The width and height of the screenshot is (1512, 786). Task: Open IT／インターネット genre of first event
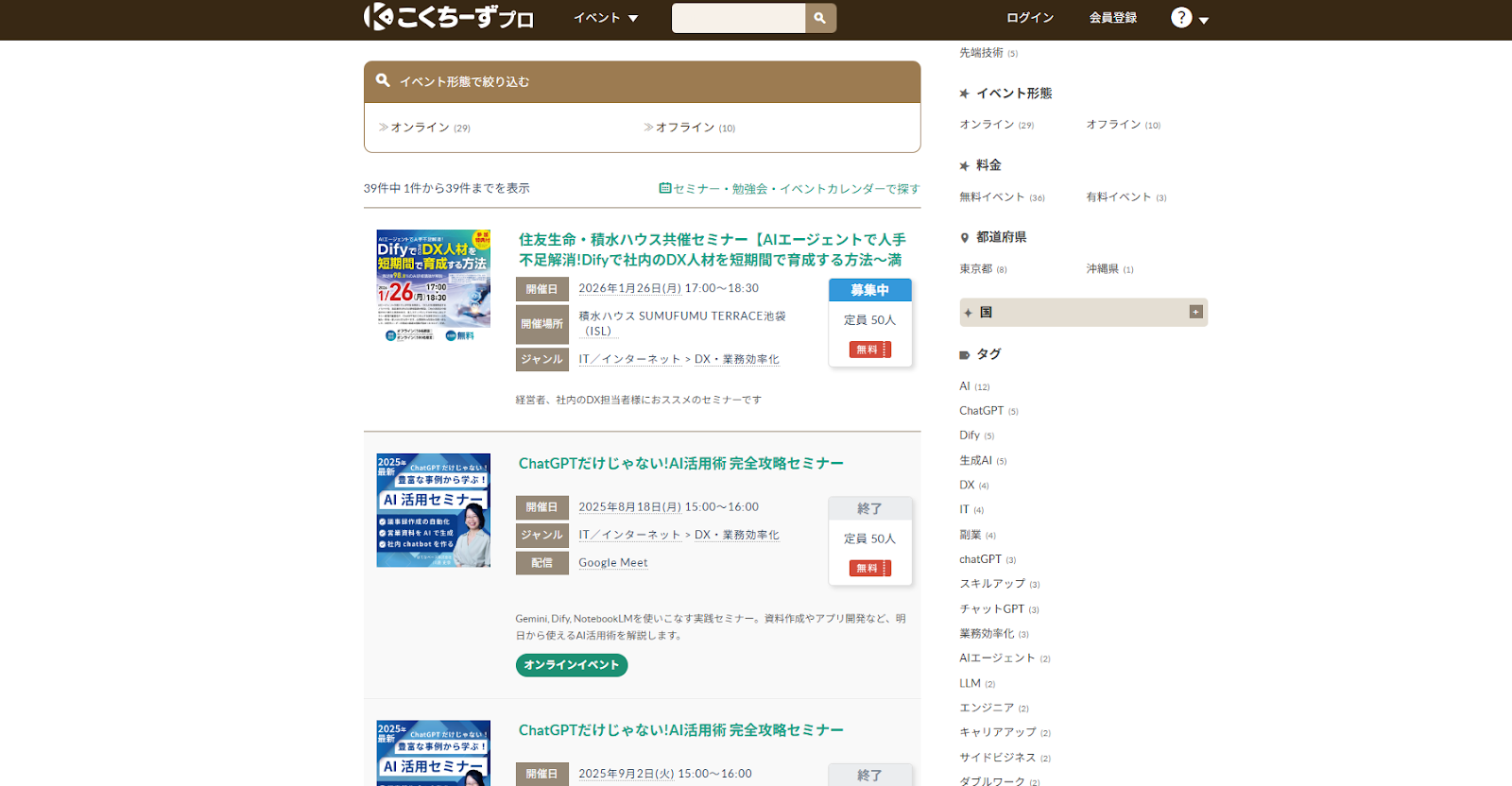point(629,359)
